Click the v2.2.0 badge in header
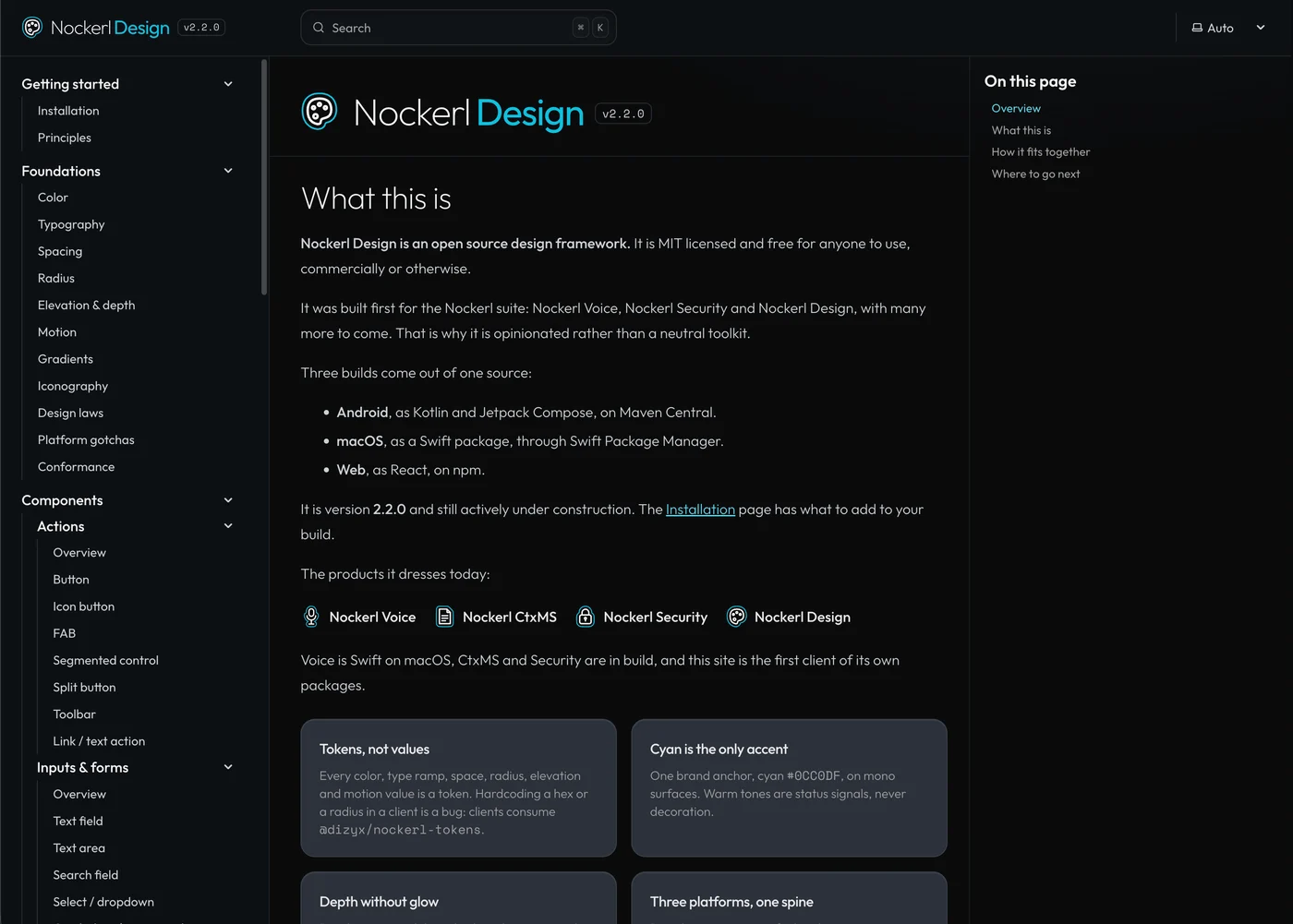The width and height of the screenshot is (1293, 924). coord(201,28)
